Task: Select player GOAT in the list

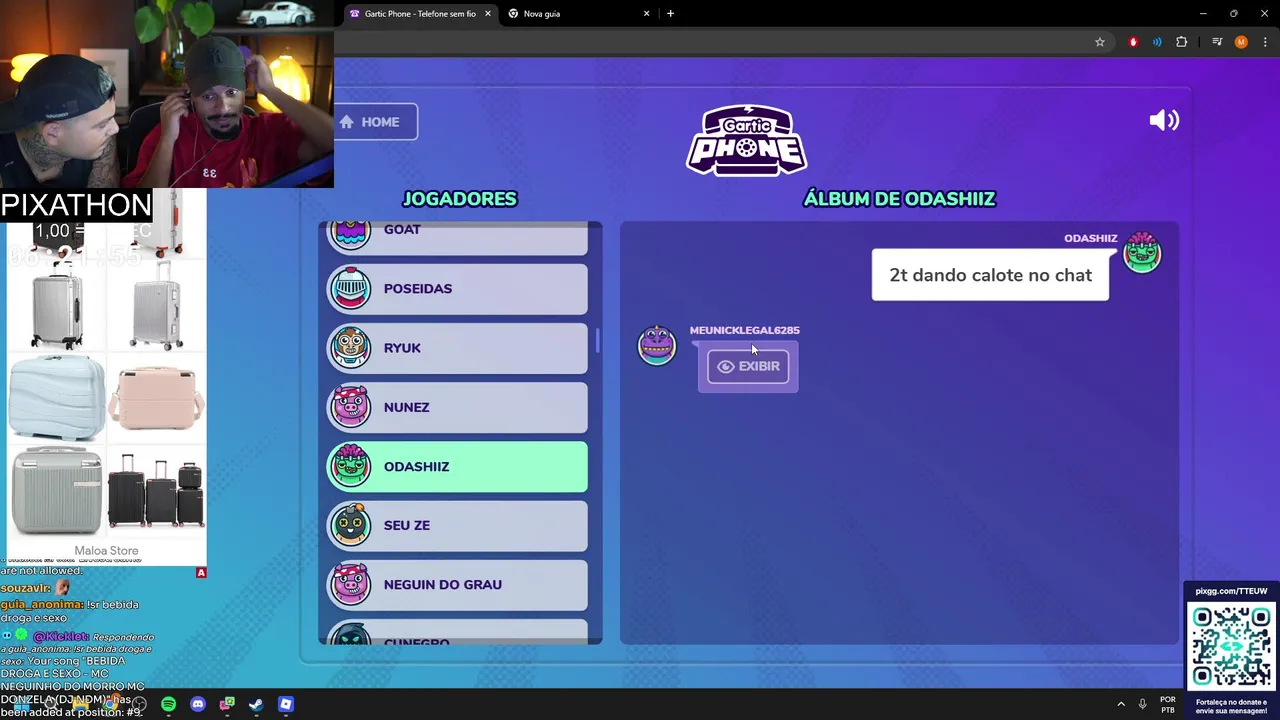Action: pos(458,236)
